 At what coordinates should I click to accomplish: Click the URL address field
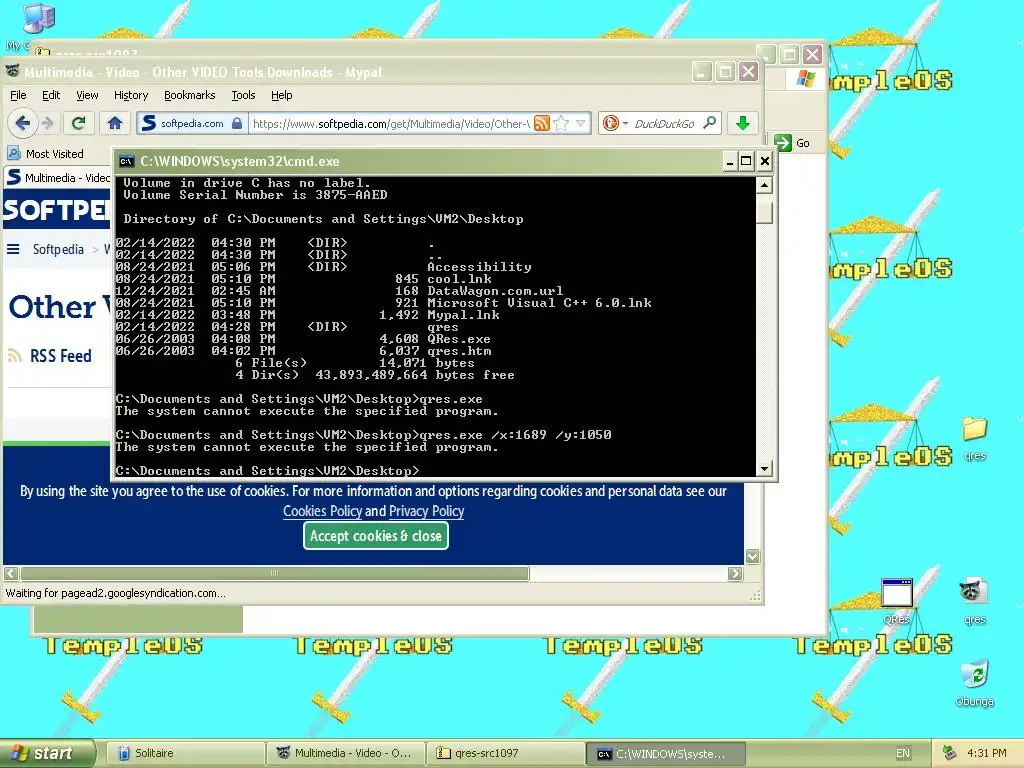391,123
